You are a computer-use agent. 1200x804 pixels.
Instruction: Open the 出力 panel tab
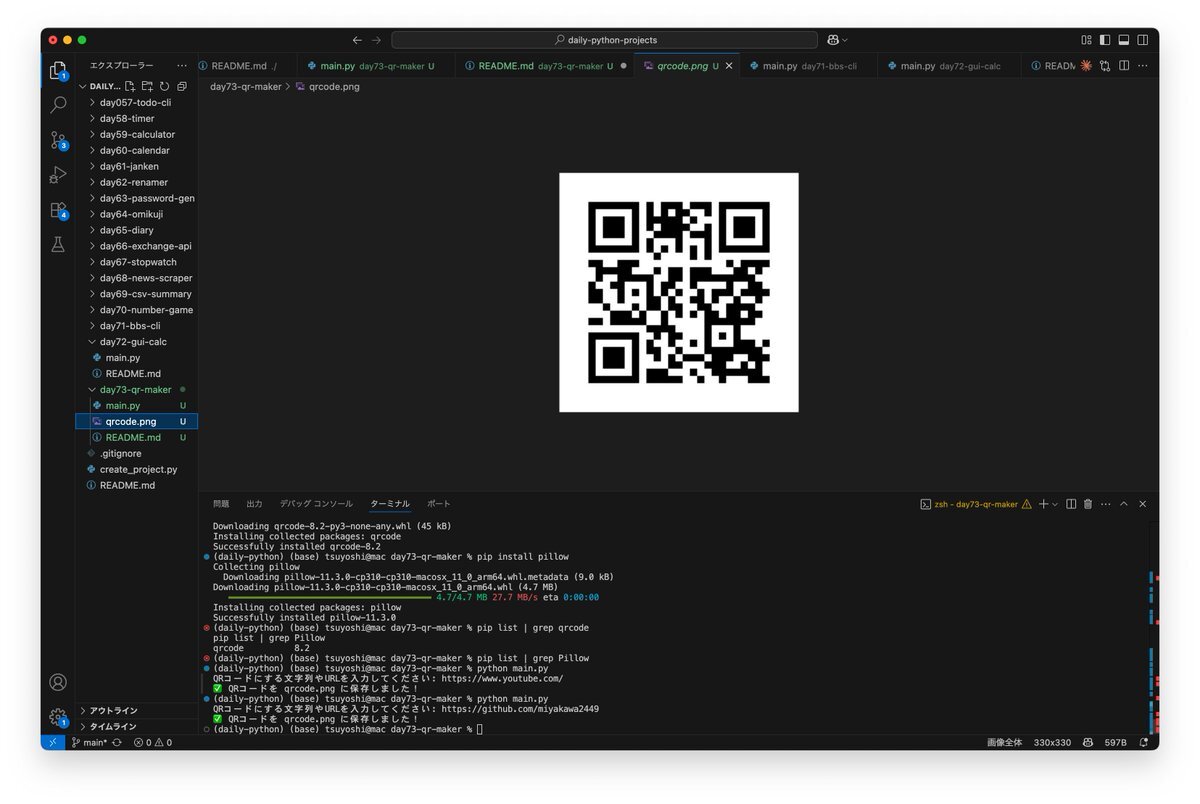(x=254, y=504)
